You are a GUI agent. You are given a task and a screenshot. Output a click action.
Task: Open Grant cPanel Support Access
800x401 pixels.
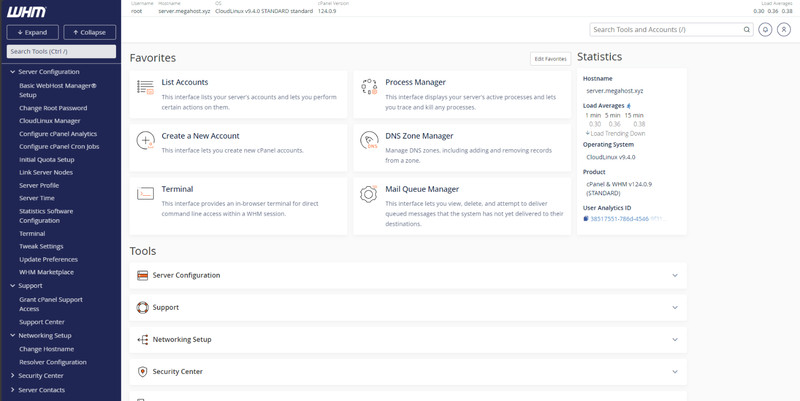pos(51,304)
